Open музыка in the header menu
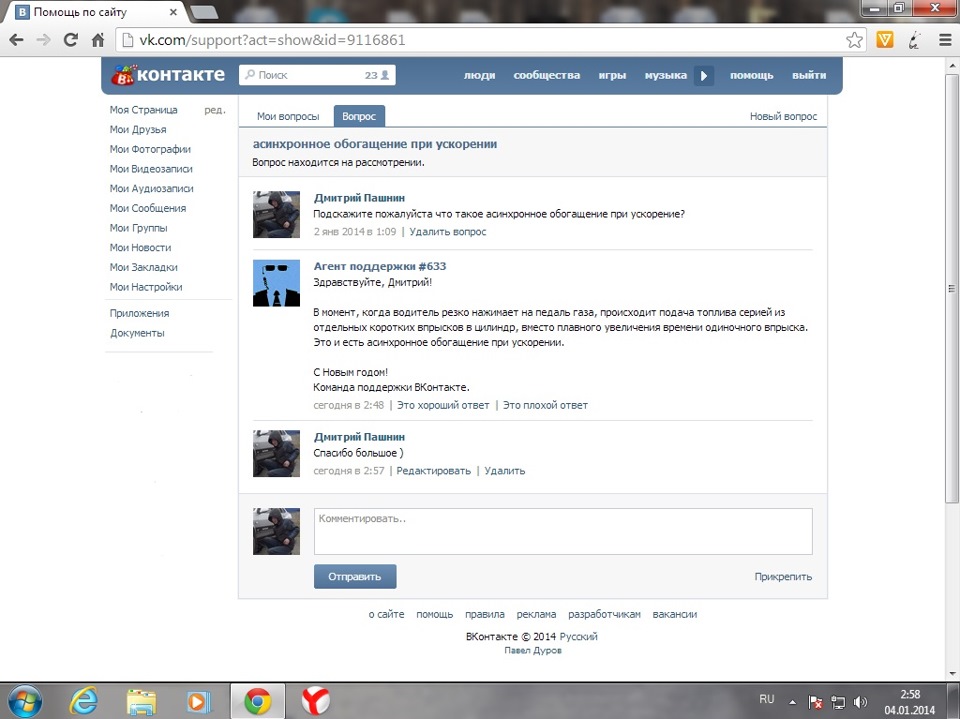 pyautogui.click(x=666, y=75)
